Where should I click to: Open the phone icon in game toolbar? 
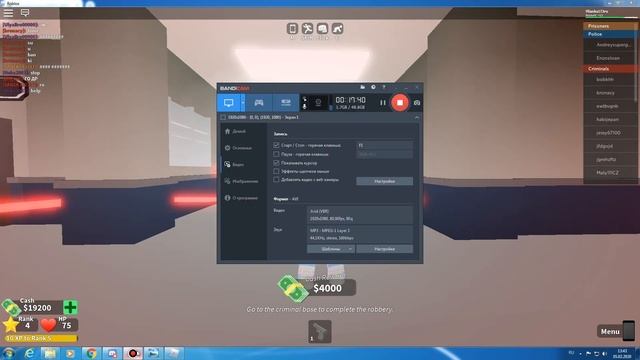[x=292, y=29]
